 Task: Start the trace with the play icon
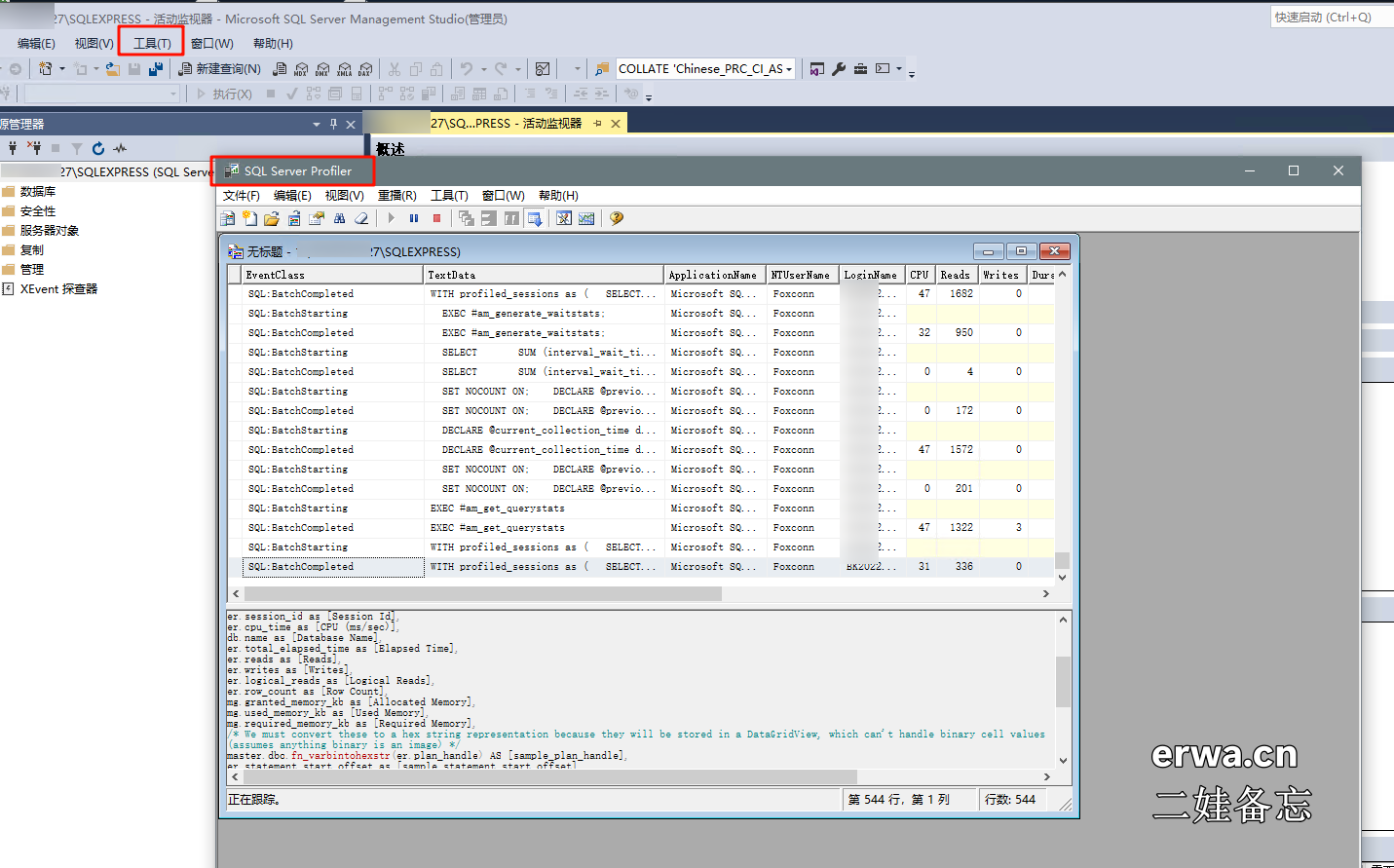(392, 218)
